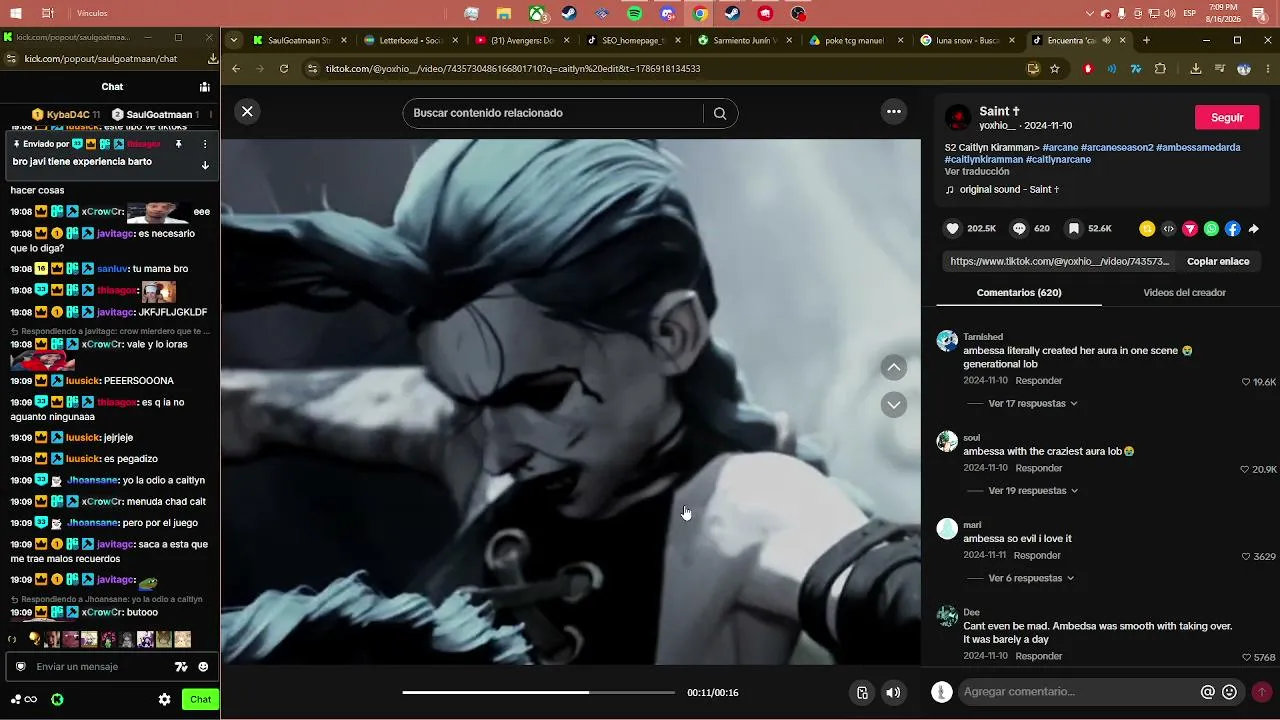This screenshot has height=720, width=1280.
Task: Open the Chrome tab search dropdown
Action: (234, 40)
